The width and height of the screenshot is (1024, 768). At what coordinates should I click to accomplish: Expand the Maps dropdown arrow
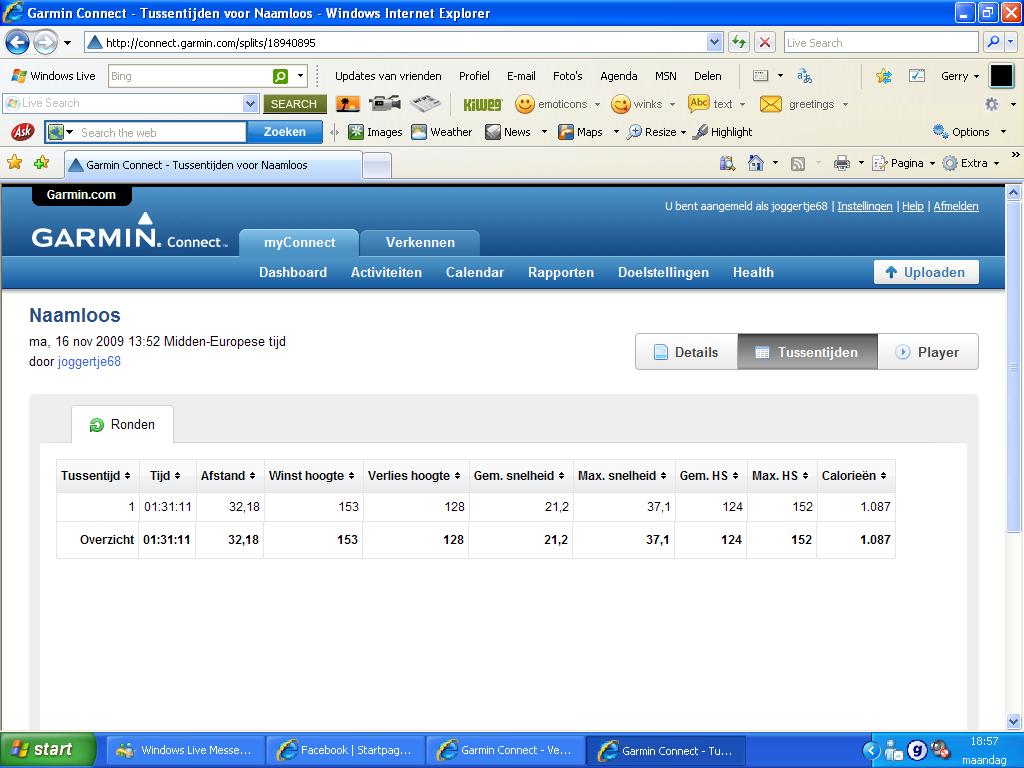point(615,132)
